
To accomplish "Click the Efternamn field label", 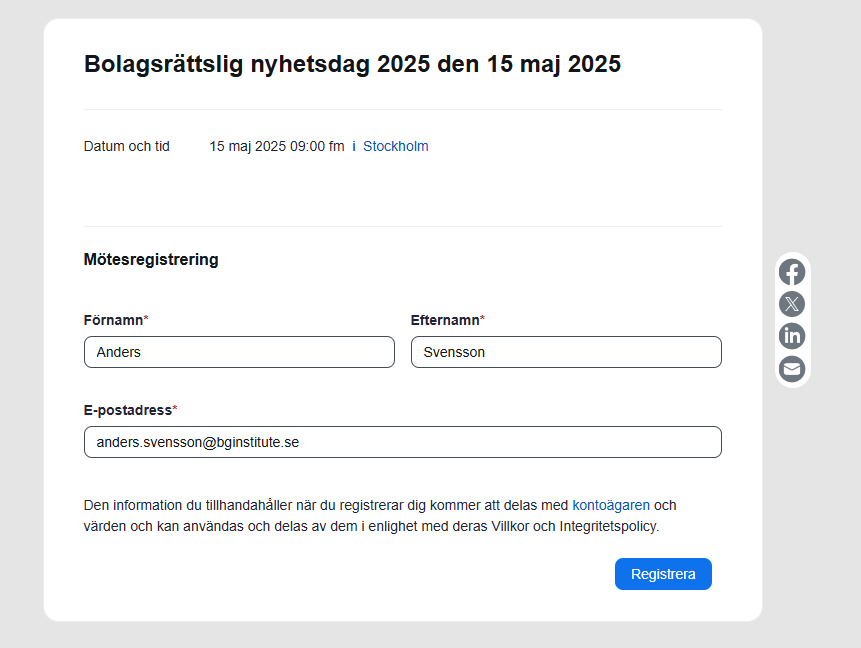I will point(445,320).
